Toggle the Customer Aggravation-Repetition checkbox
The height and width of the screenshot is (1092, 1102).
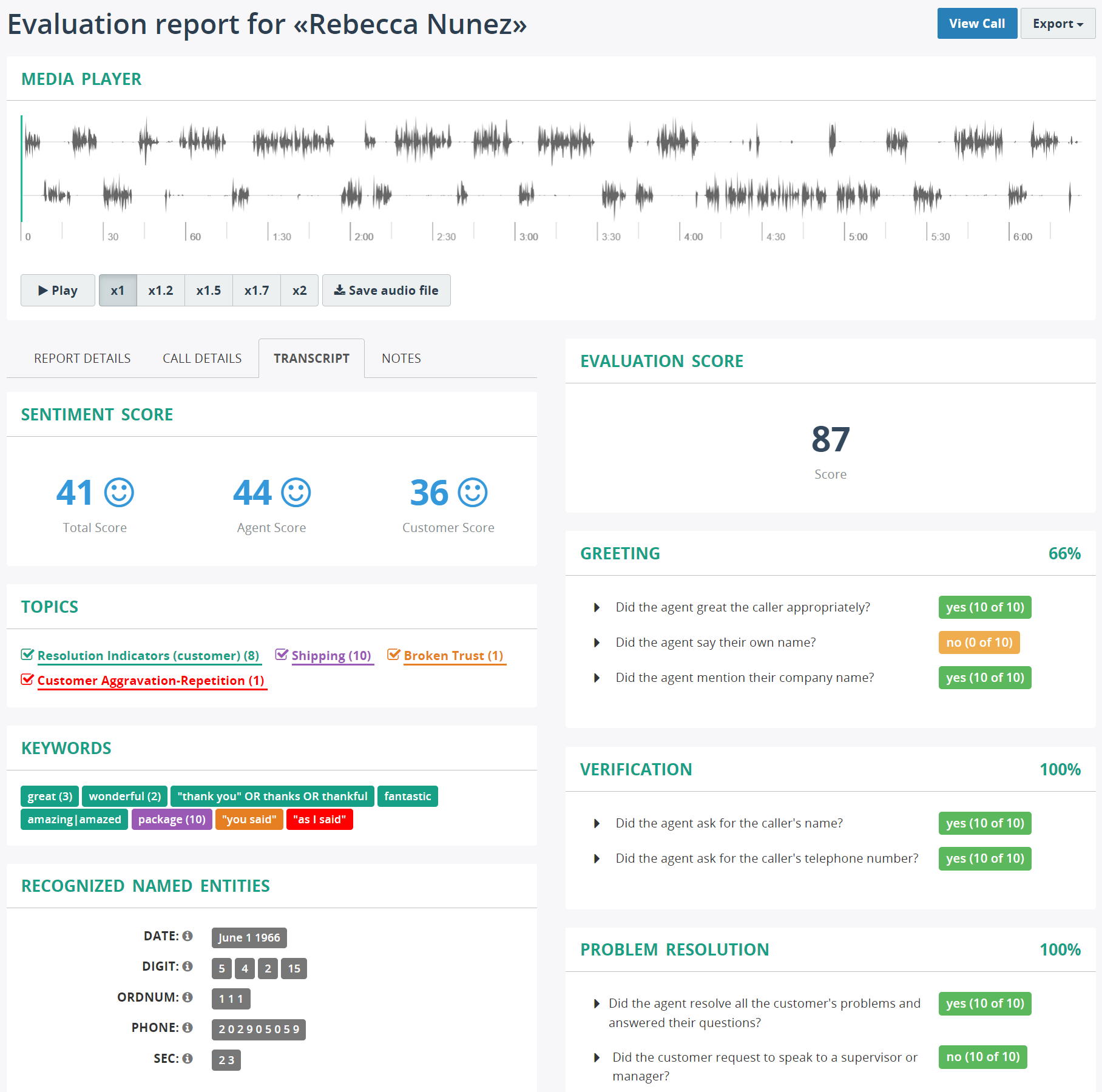tap(27, 679)
